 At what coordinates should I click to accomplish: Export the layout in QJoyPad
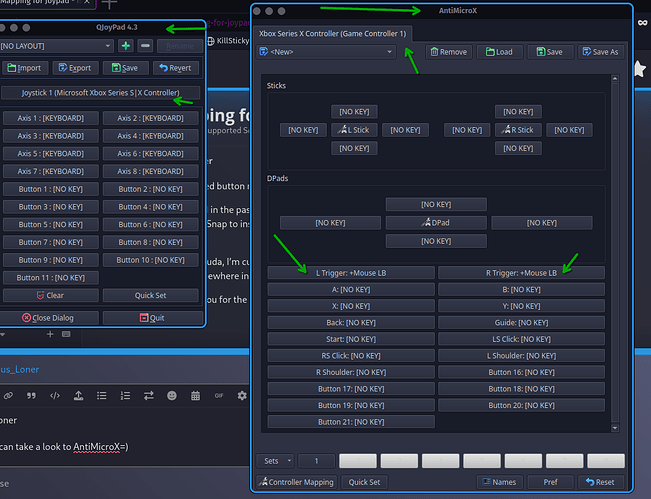75,68
